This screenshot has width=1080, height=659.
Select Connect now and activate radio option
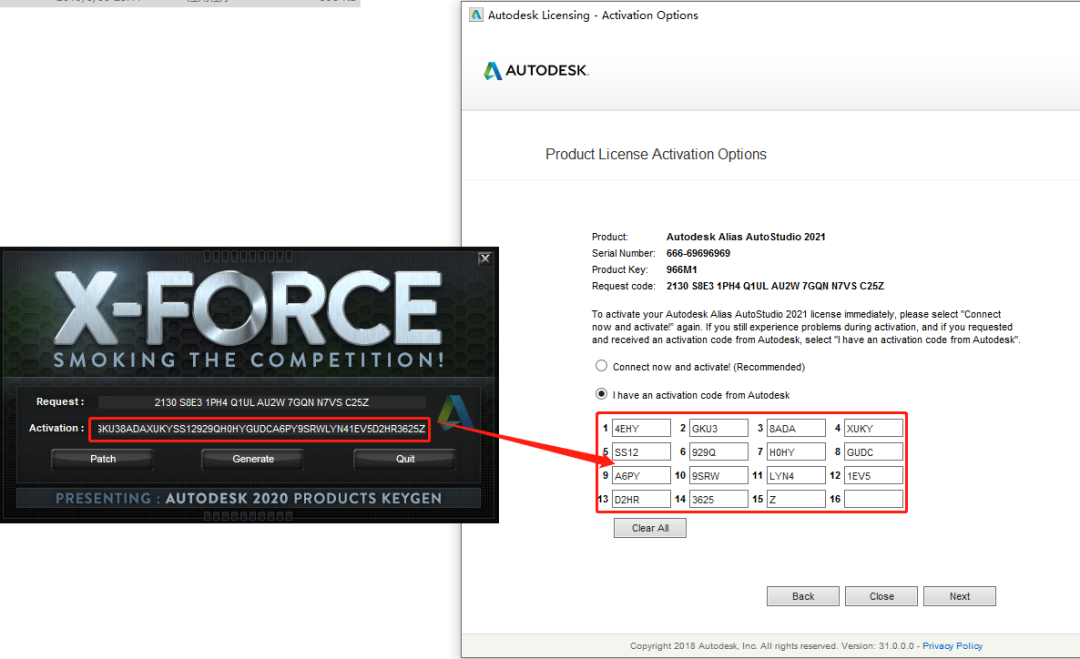[601, 366]
